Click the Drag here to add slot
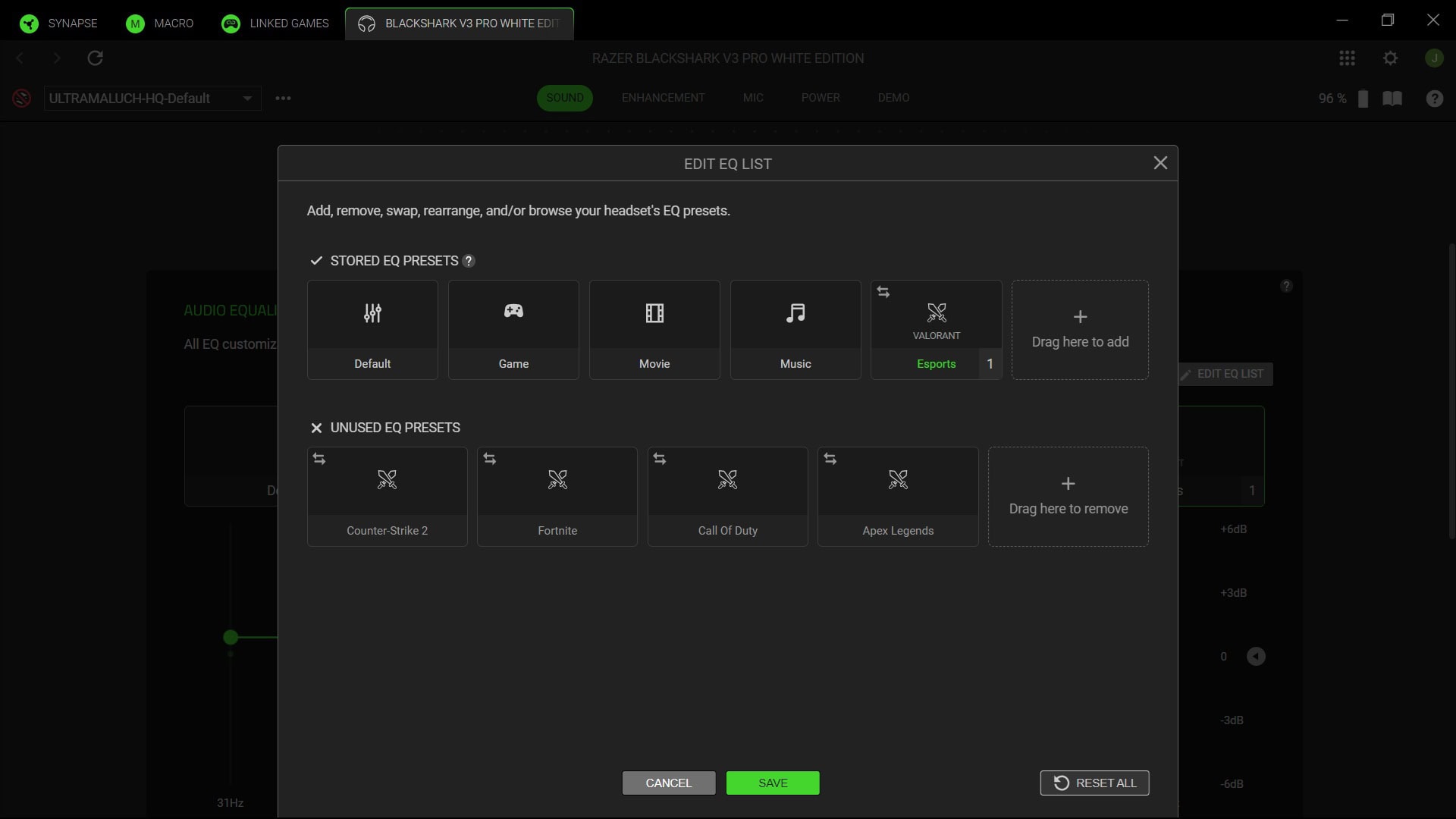Screen dimensions: 1456x819 (1080, 330)
